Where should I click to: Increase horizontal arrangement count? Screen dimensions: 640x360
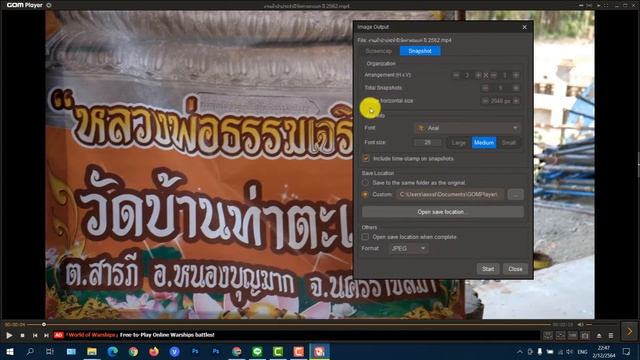(478, 76)
